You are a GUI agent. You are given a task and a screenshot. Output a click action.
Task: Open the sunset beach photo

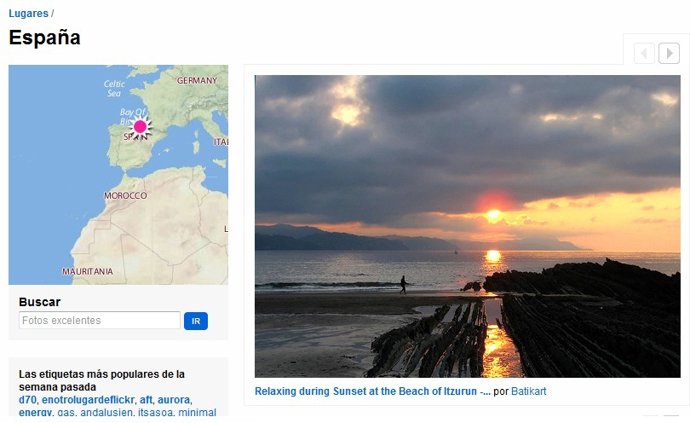coord(467,226)
